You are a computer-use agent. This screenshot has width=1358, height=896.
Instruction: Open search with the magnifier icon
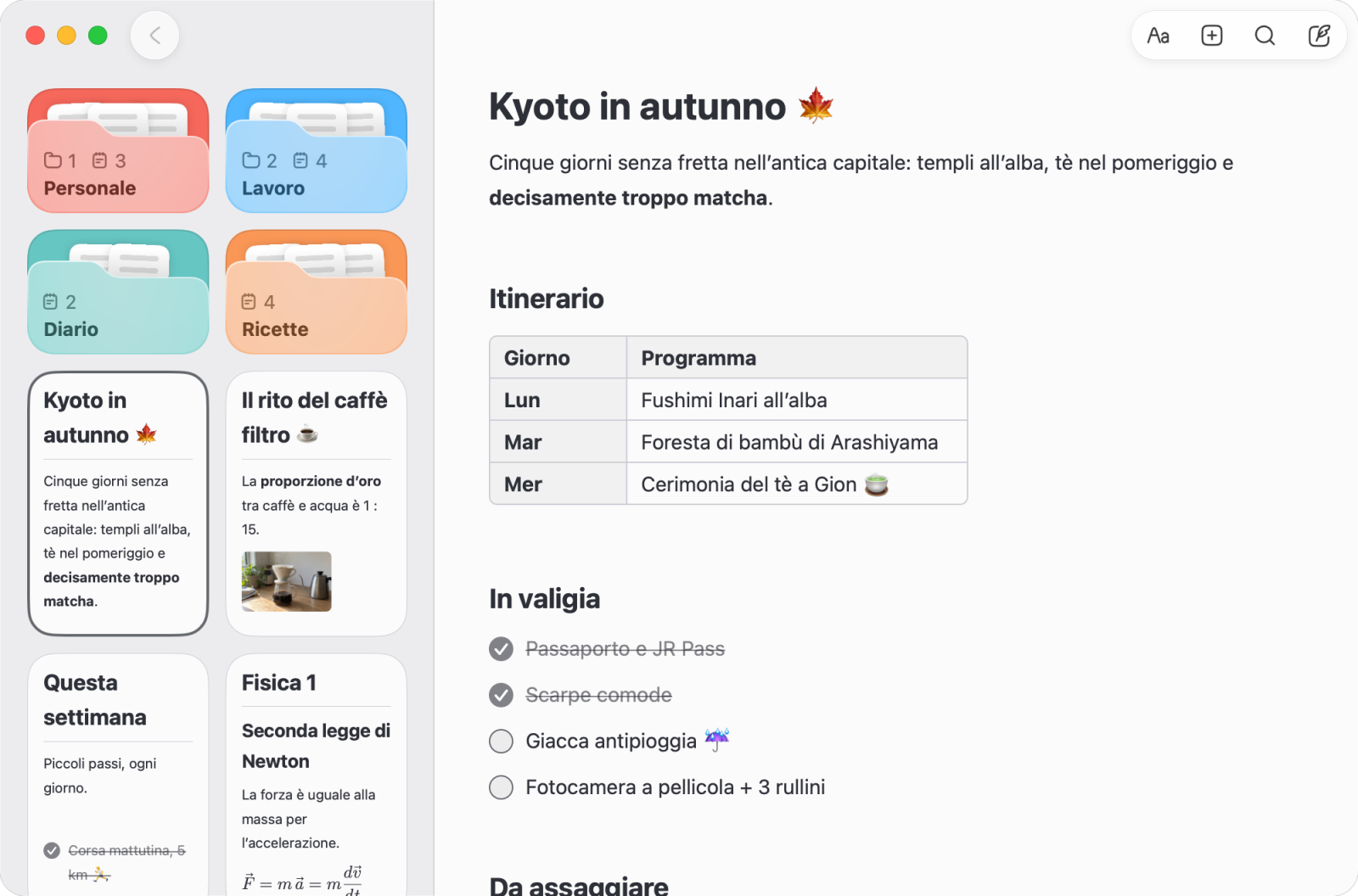(1265, 36)
